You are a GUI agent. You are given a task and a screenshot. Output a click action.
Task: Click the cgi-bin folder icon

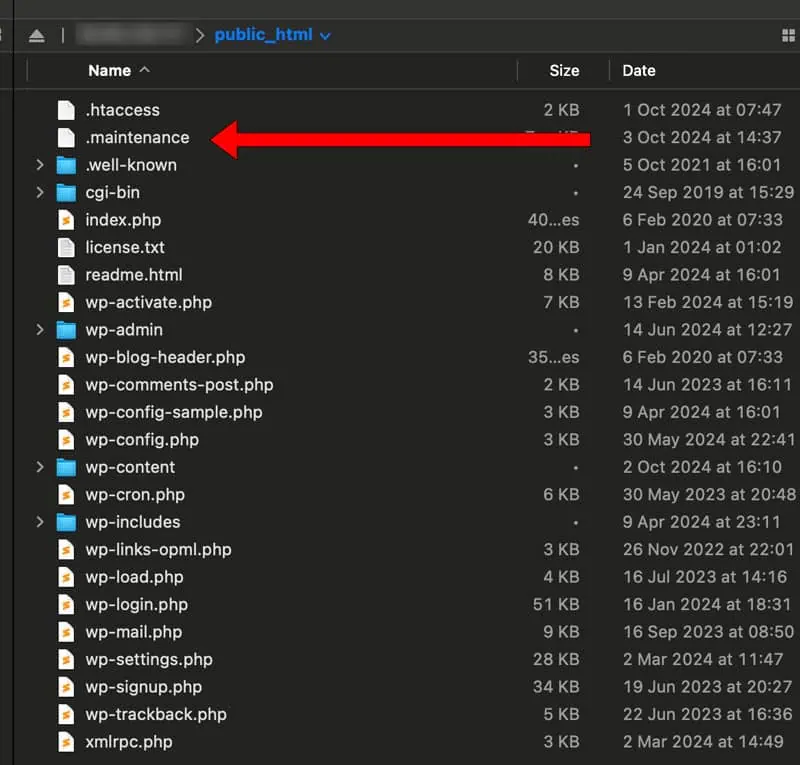[x=66, y=192]
